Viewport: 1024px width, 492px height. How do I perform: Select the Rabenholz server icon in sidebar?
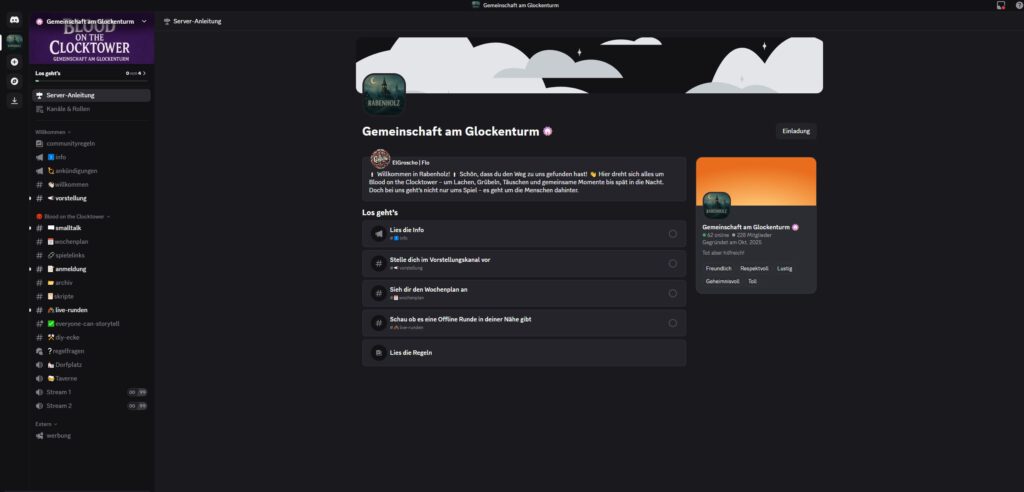pos(14,41)
